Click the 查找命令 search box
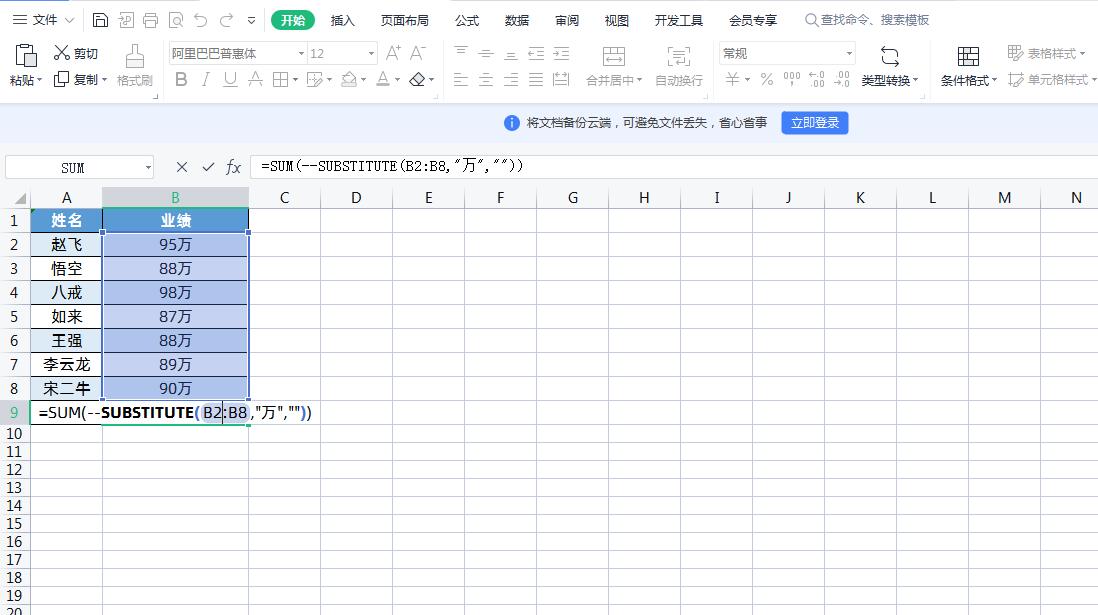 pyautogui.click(x=867, y=20)
